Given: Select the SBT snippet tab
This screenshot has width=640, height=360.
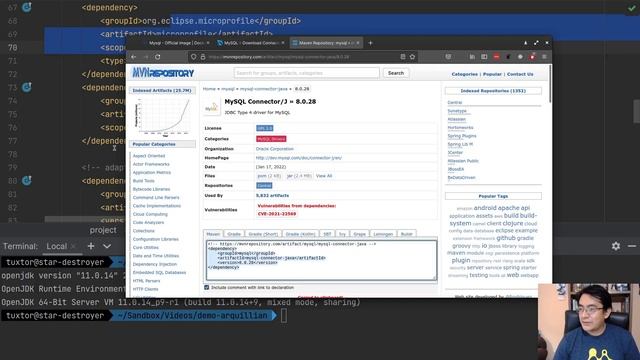Looking at the screenshot, I should (327, 234).
